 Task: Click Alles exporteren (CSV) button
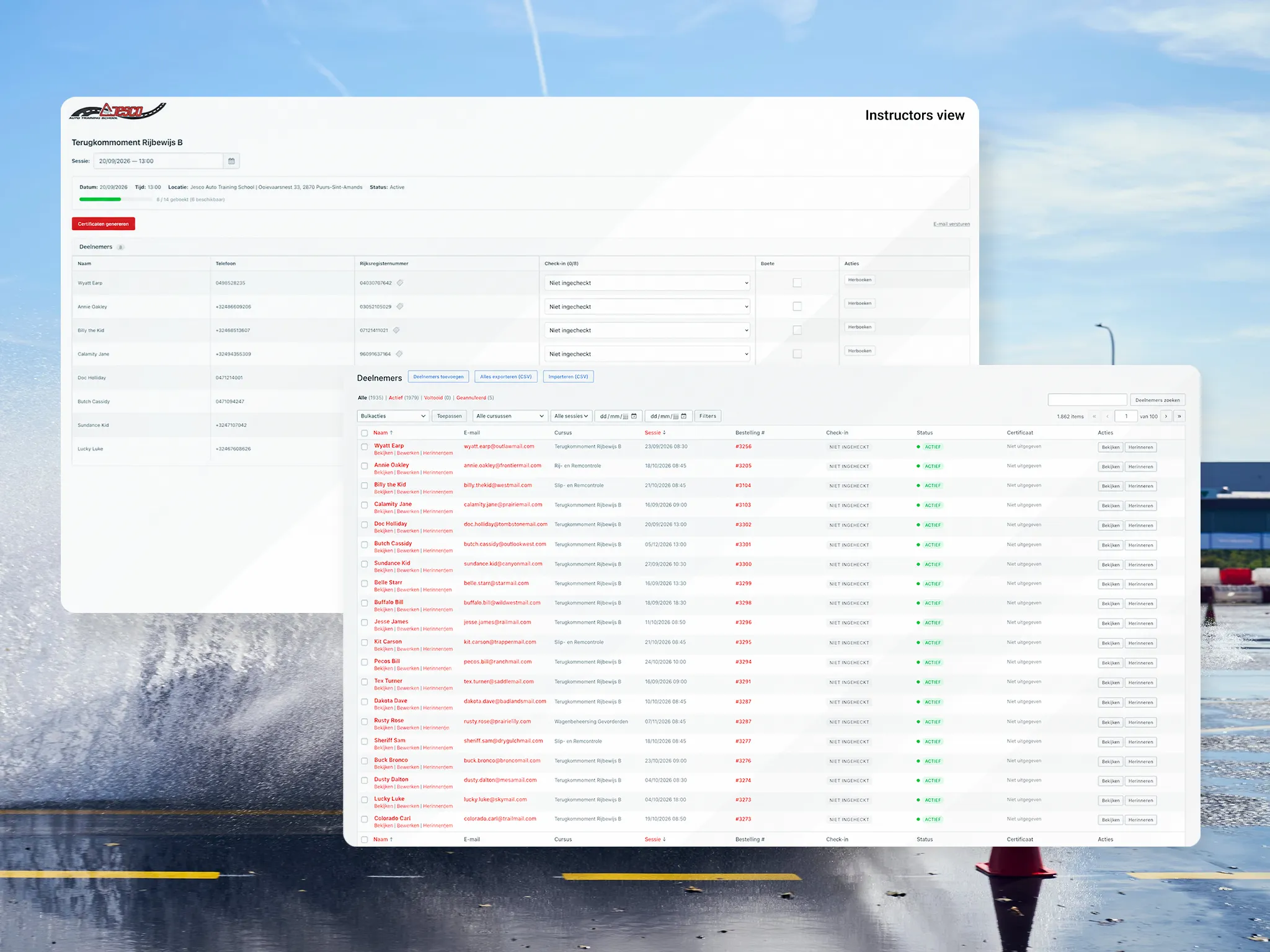(506, 377)
